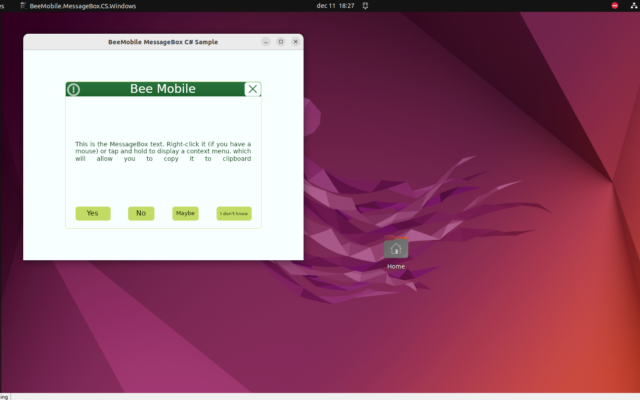
Task: Maximize the BeeMobile MessageBox sample window
Action: click(280, 42)
